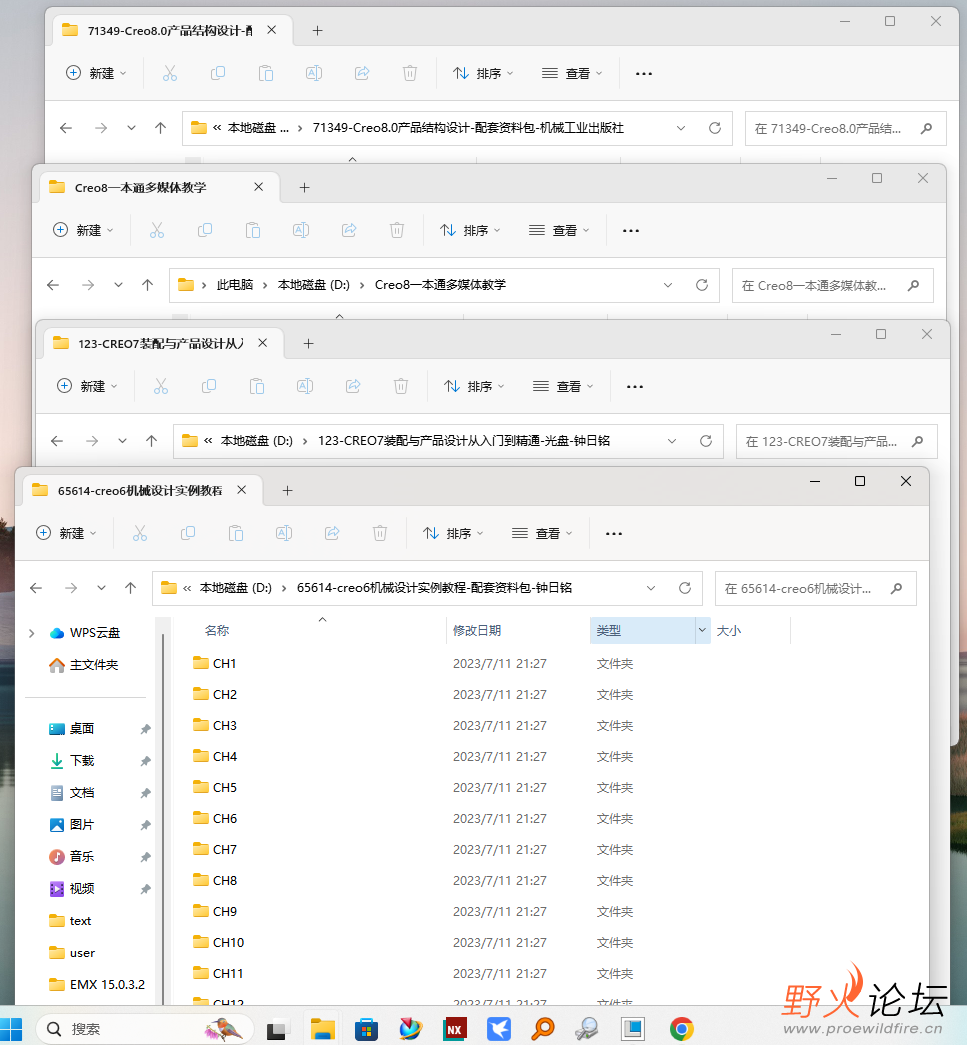Click Paste icon in 65614-creo6 window toolbar
The height and width of the screenshot is (1045, 967).
[x=236, y=533]
